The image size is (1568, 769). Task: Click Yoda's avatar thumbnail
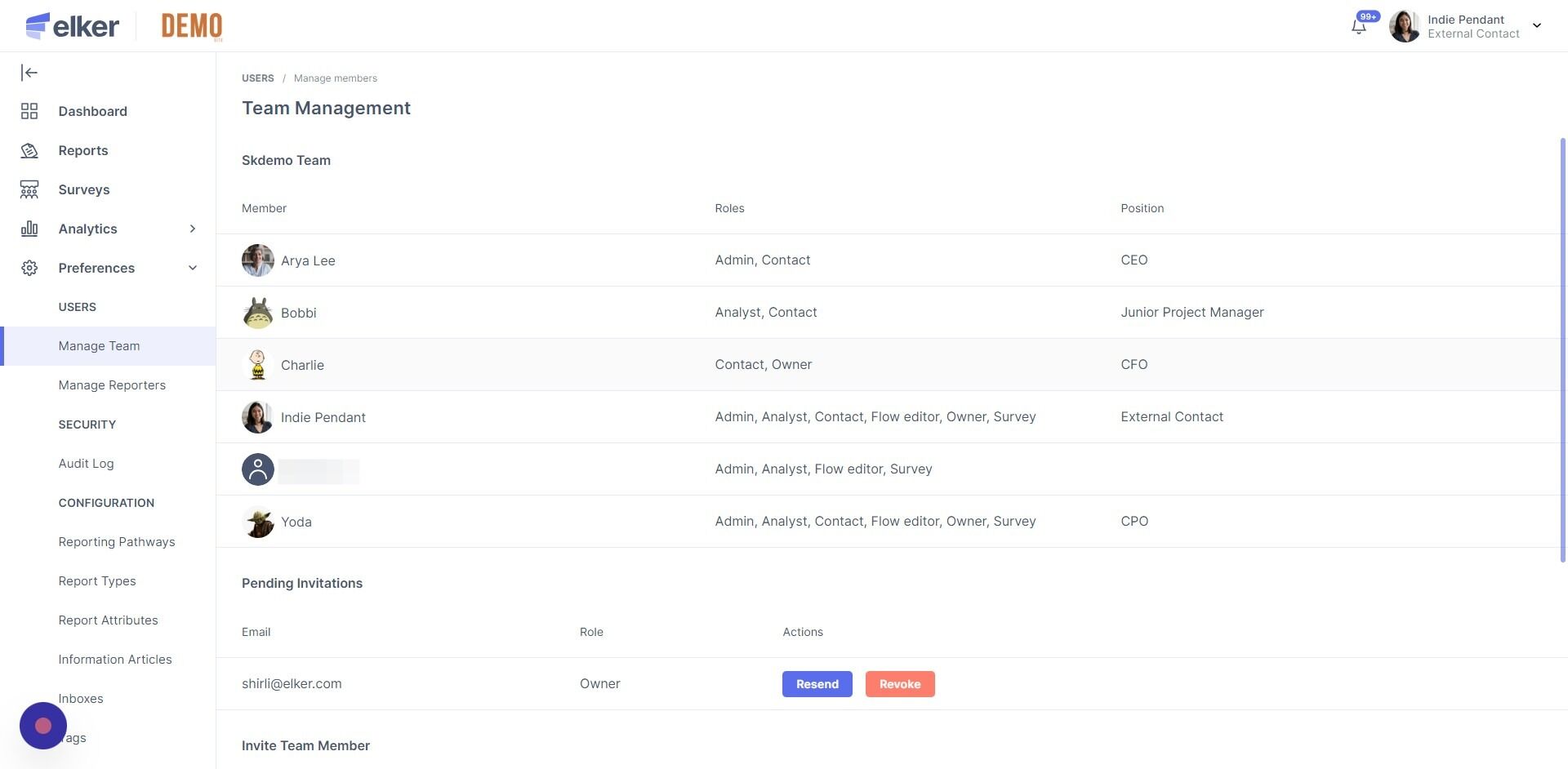pos(258,522)
